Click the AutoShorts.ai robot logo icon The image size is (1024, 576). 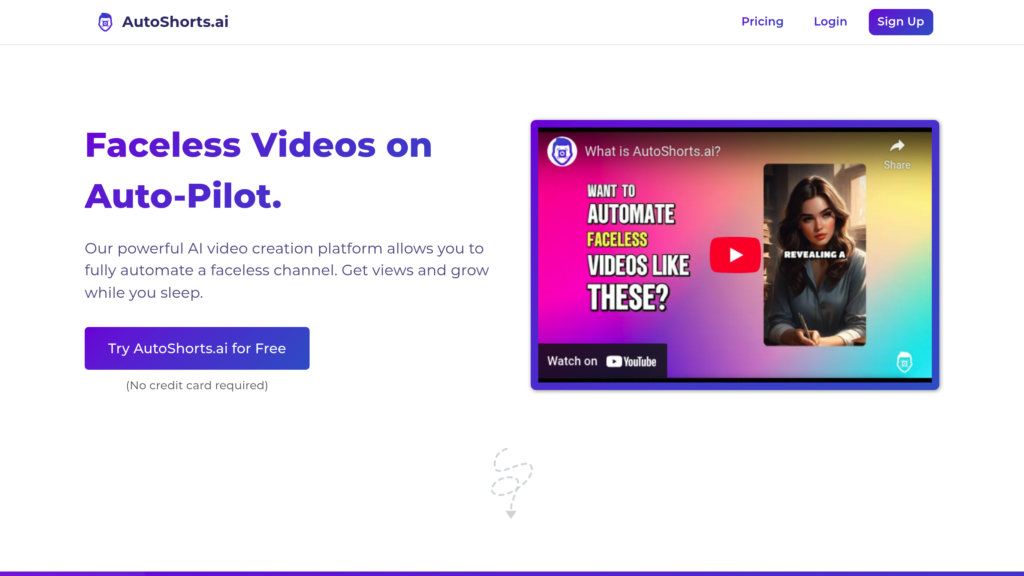click(105, 22)
